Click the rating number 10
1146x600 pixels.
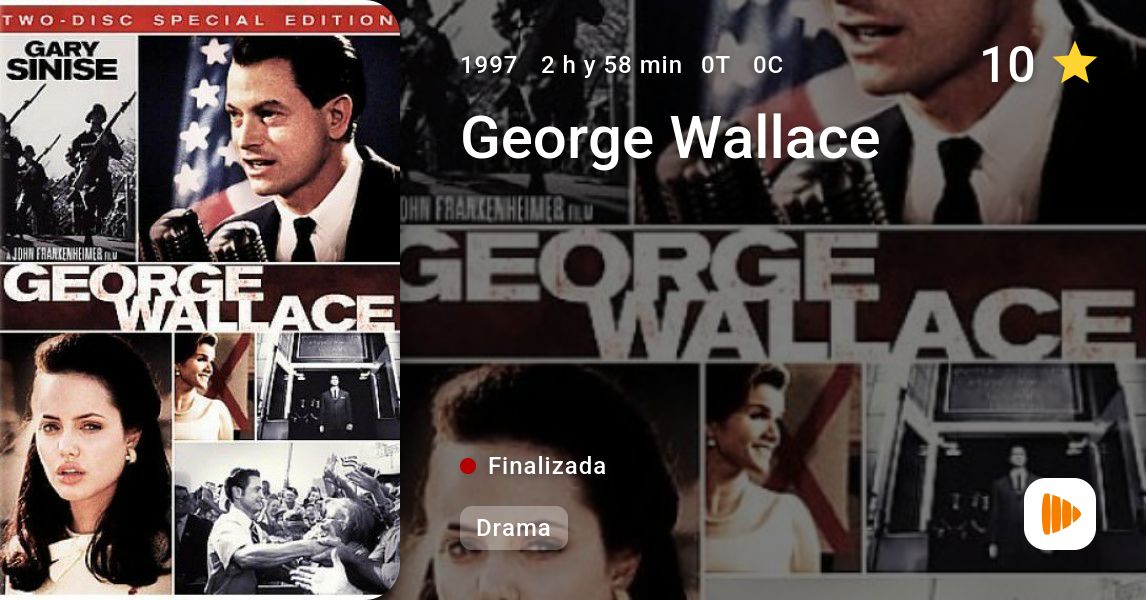tap(1008, 64)
